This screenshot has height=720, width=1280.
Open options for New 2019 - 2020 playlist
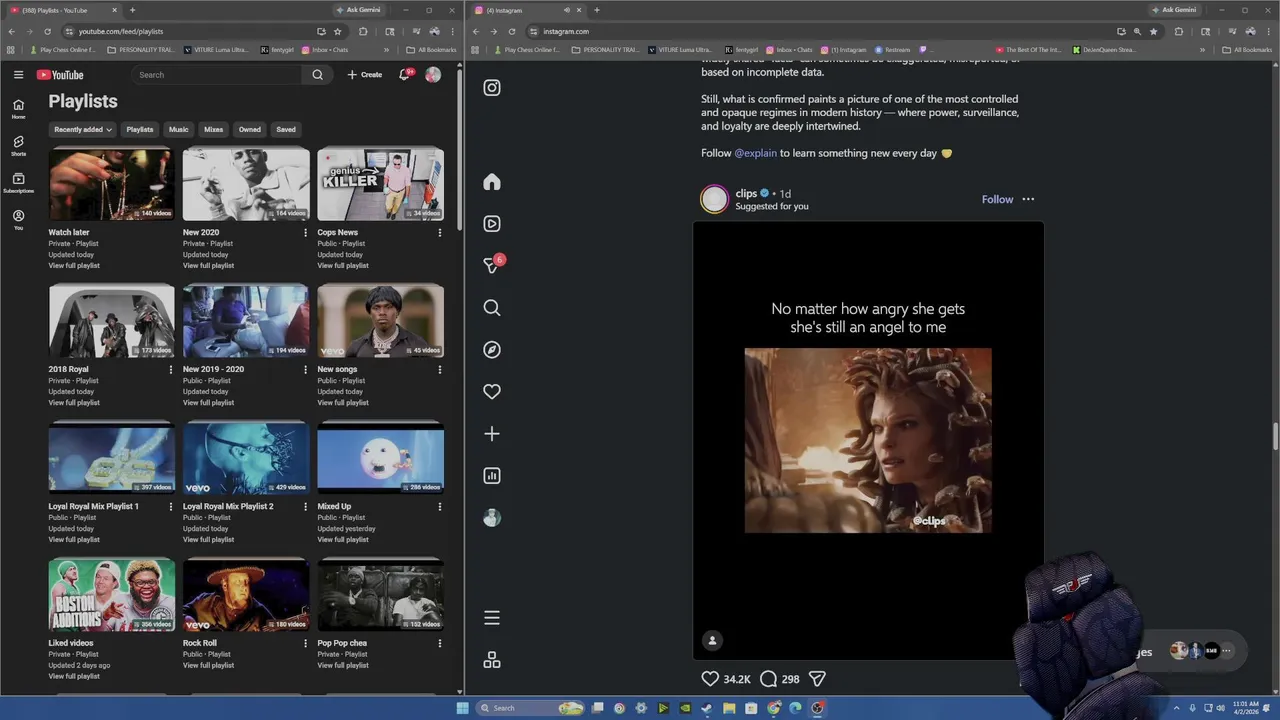306,370
